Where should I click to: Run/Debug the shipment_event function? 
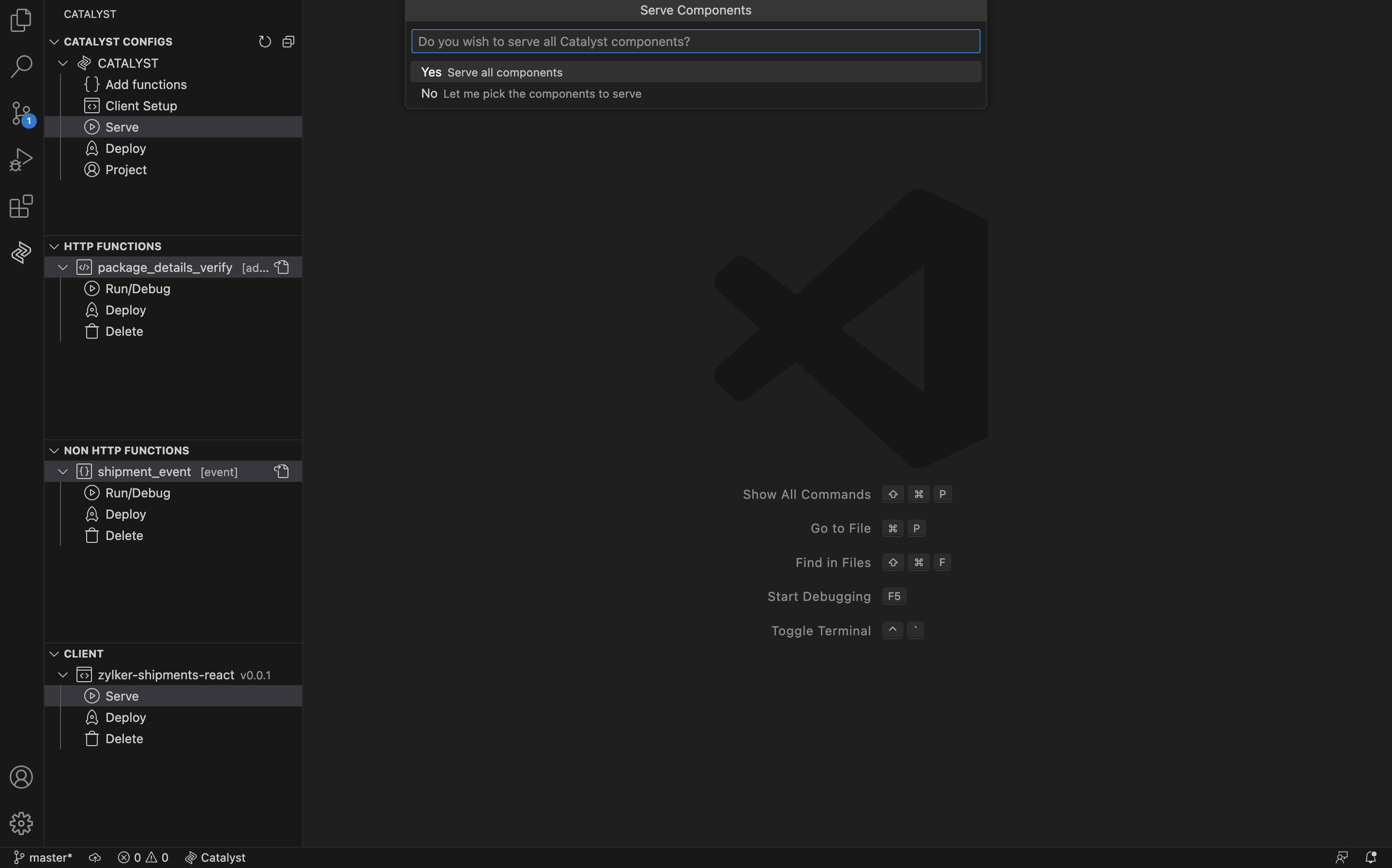(173, 493)
